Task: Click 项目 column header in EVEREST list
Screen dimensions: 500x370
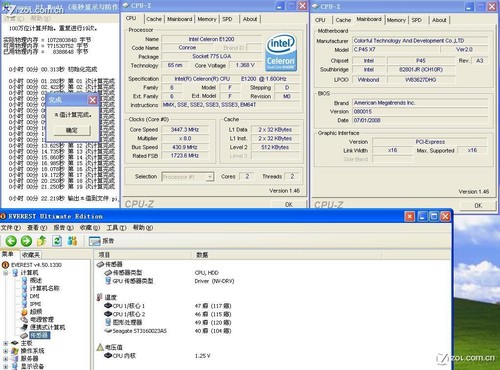Action: point(143,255)
